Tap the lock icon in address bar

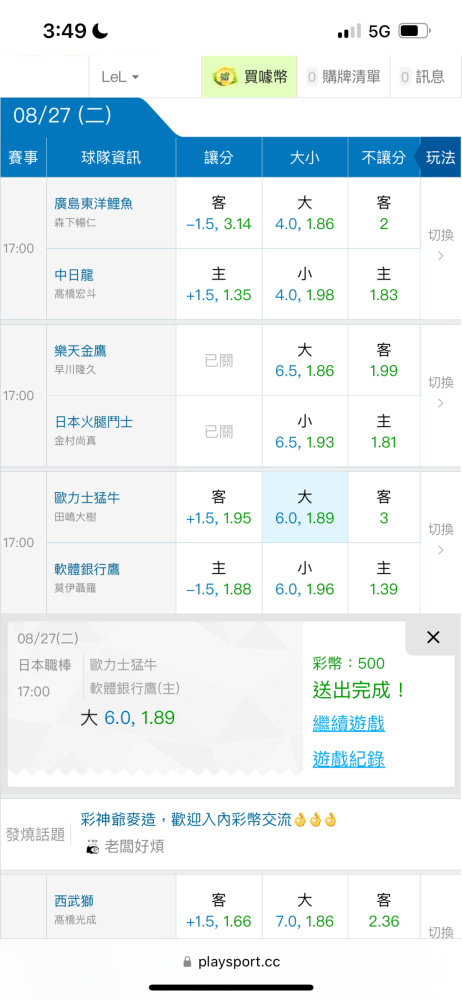point(187,962)
